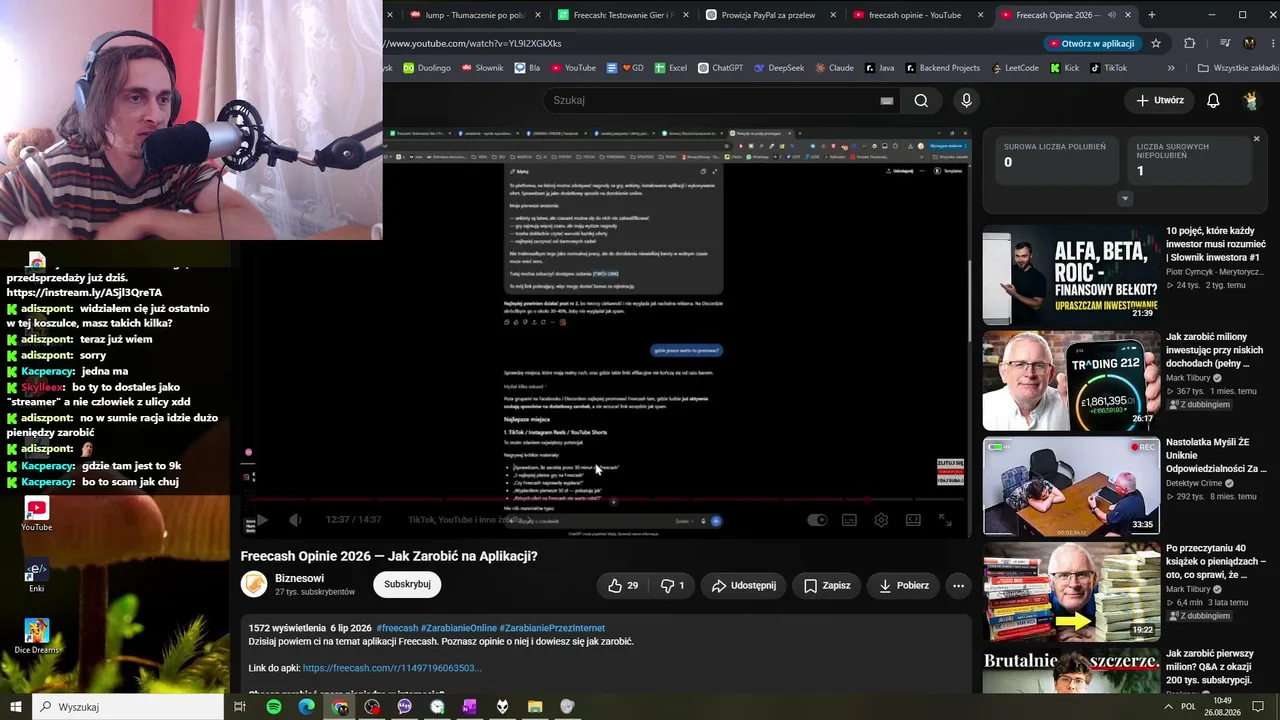Show more bookmarks with the chevron
Image resolution: width=1280 pixels, height=720 pixels.
pos(1171,68)
